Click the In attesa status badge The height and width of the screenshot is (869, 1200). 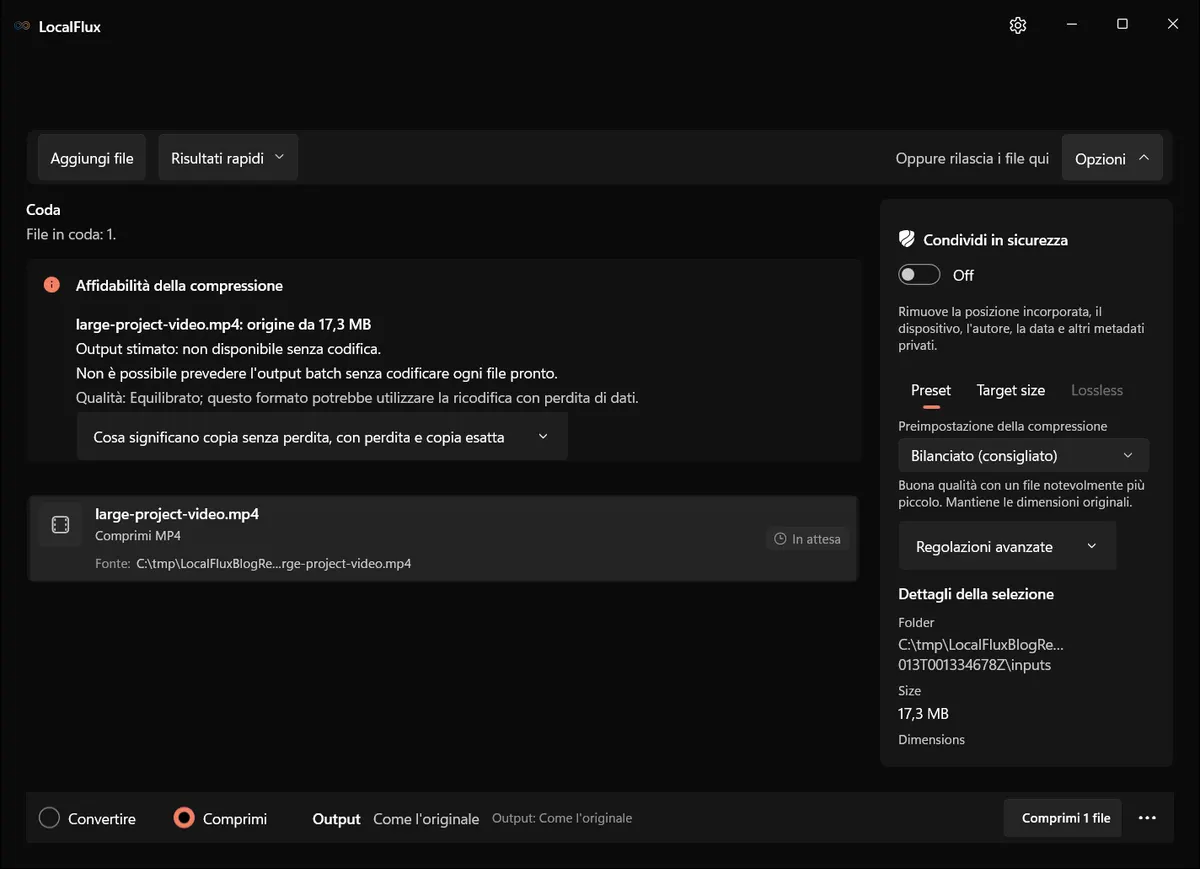808,539
